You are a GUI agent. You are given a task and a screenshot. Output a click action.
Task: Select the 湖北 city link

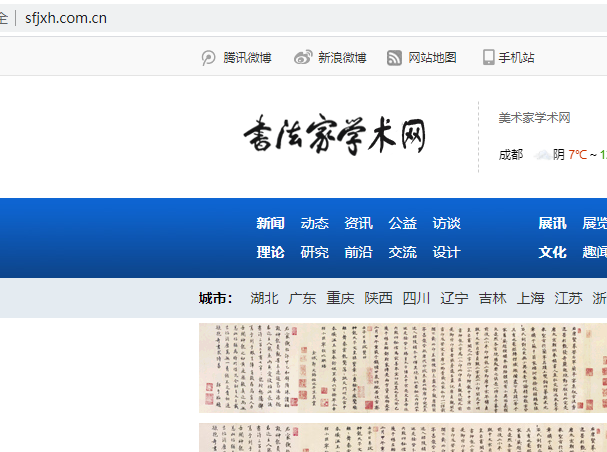pos(265,298)
